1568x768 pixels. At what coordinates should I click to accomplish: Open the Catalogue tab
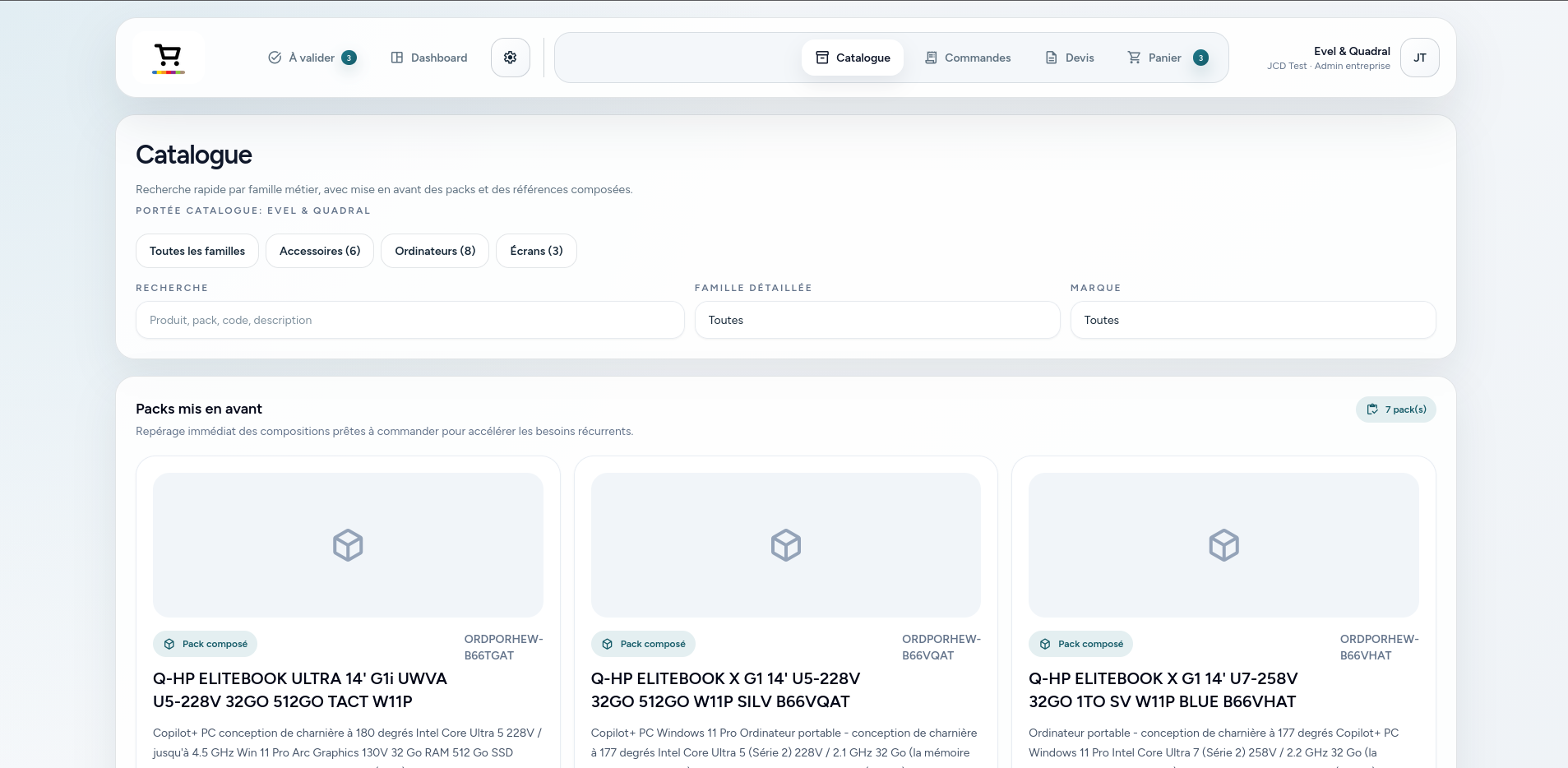[x=853, y=58]
